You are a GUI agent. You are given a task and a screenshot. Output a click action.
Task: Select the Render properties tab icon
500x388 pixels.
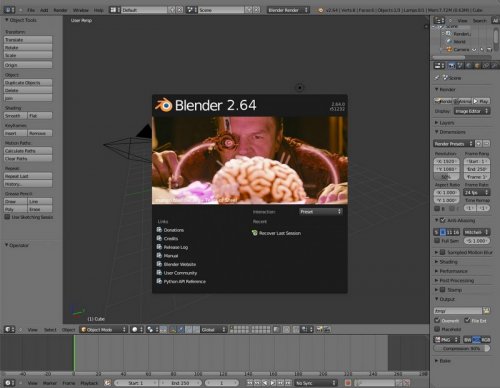coord(452,65)
